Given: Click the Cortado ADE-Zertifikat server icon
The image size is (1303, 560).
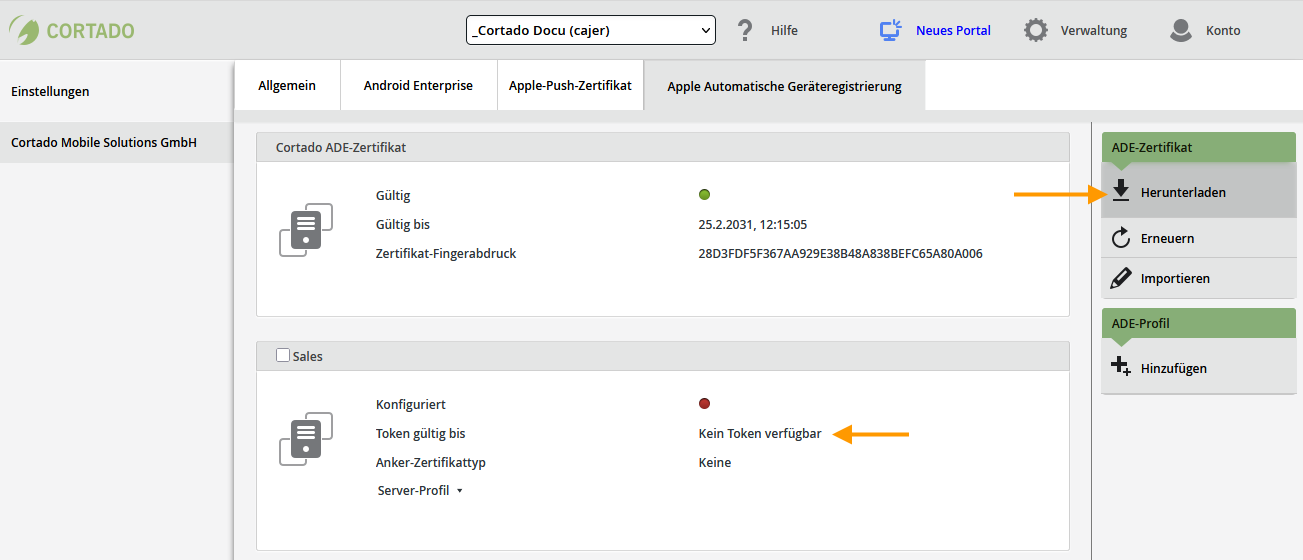Looking at the screenshot, I should [x=305, y=229].
